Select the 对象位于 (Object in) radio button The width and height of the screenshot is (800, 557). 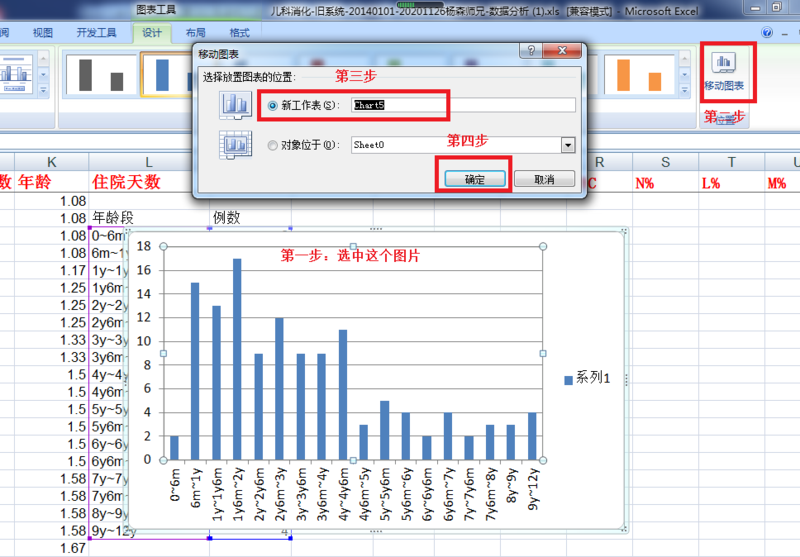[x=272, y=145]
